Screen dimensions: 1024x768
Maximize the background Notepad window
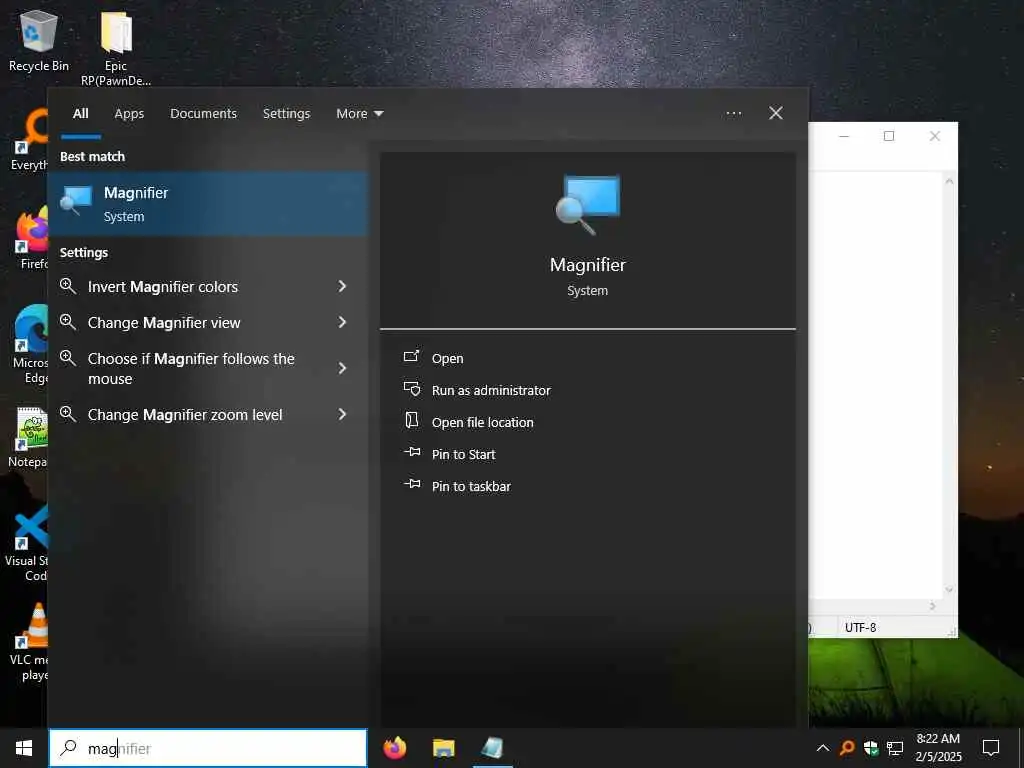(x=889, y=136)
